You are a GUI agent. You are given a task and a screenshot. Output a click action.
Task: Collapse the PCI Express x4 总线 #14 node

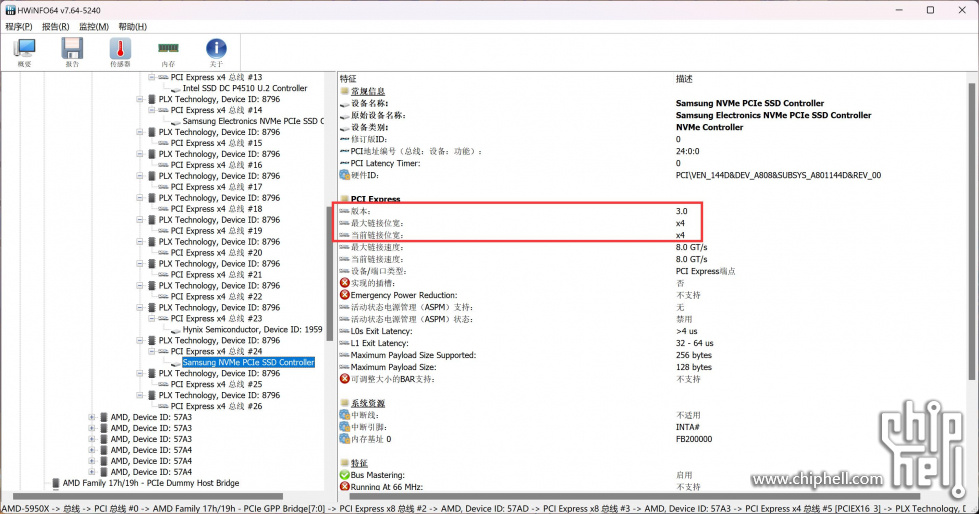coord(151,111)
